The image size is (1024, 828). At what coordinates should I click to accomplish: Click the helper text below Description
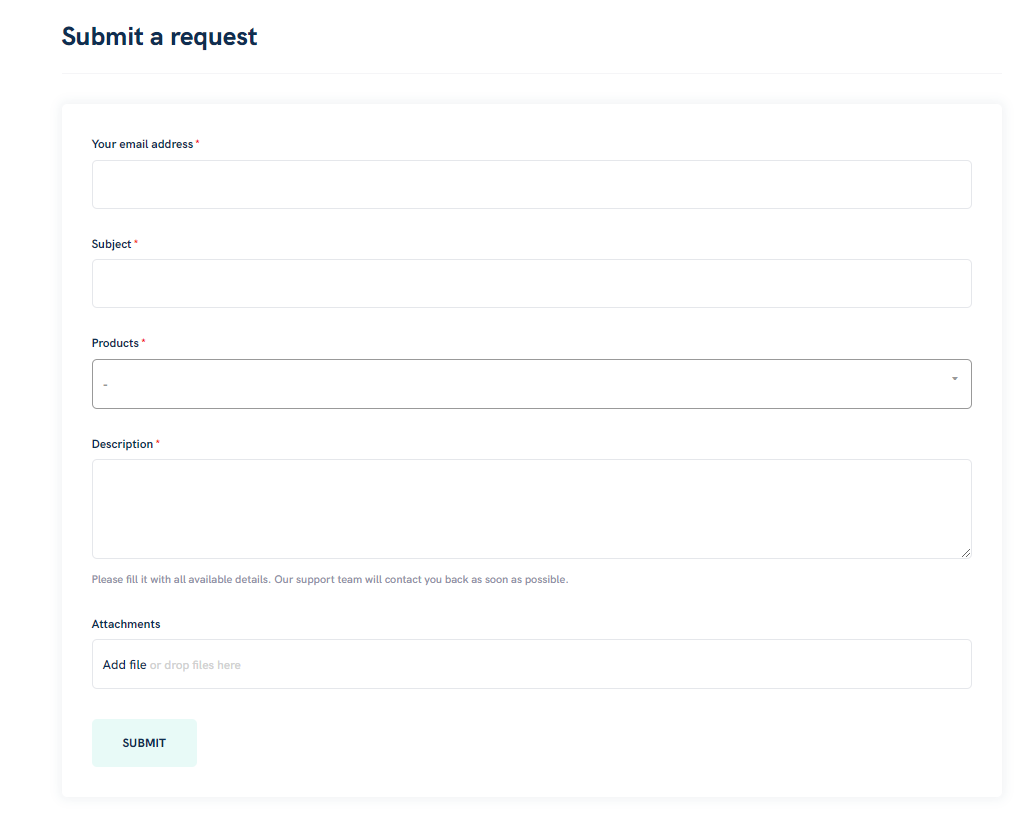coord(330,579)
